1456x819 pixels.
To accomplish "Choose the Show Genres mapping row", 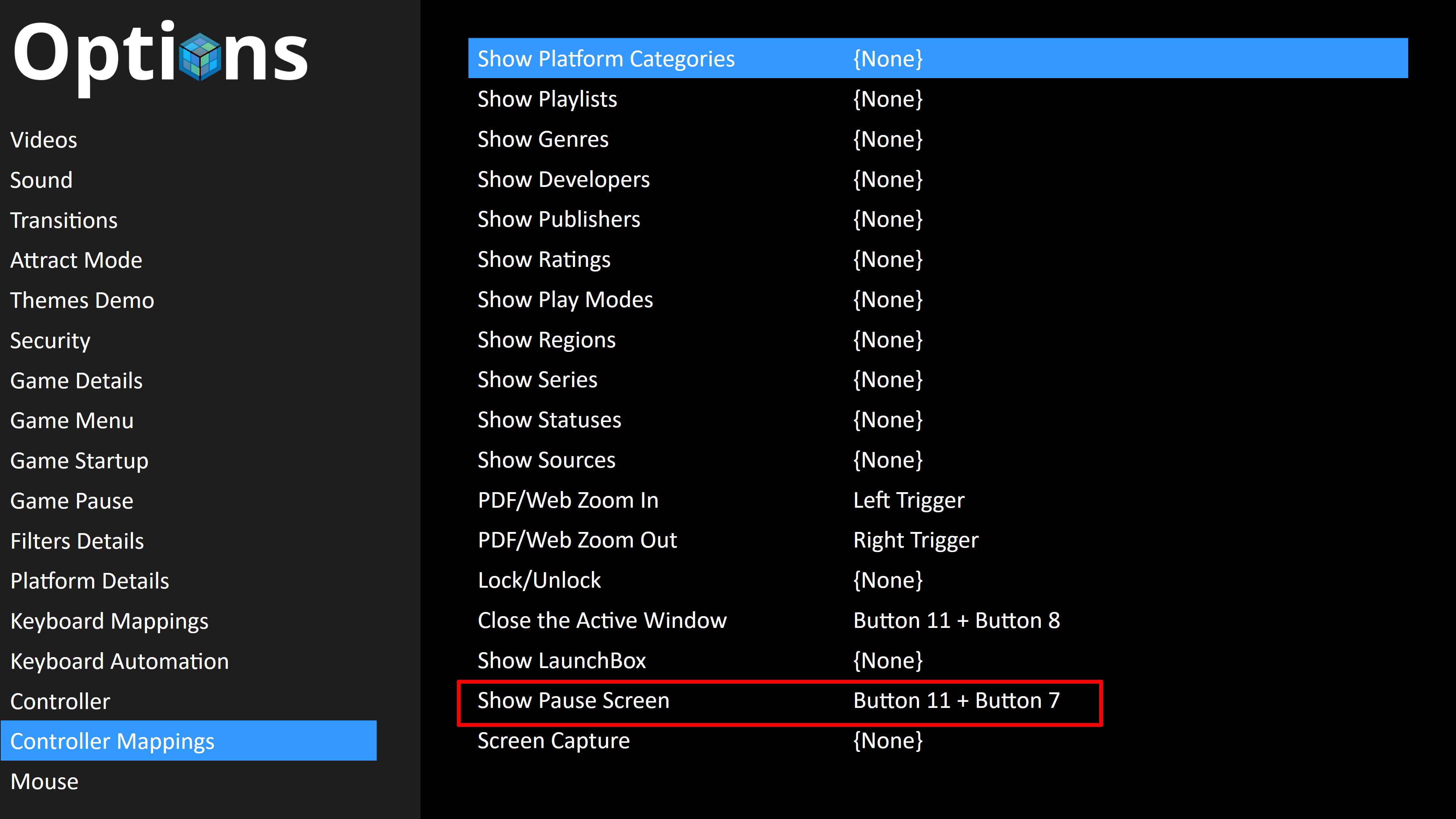I will tap(938, 139).
